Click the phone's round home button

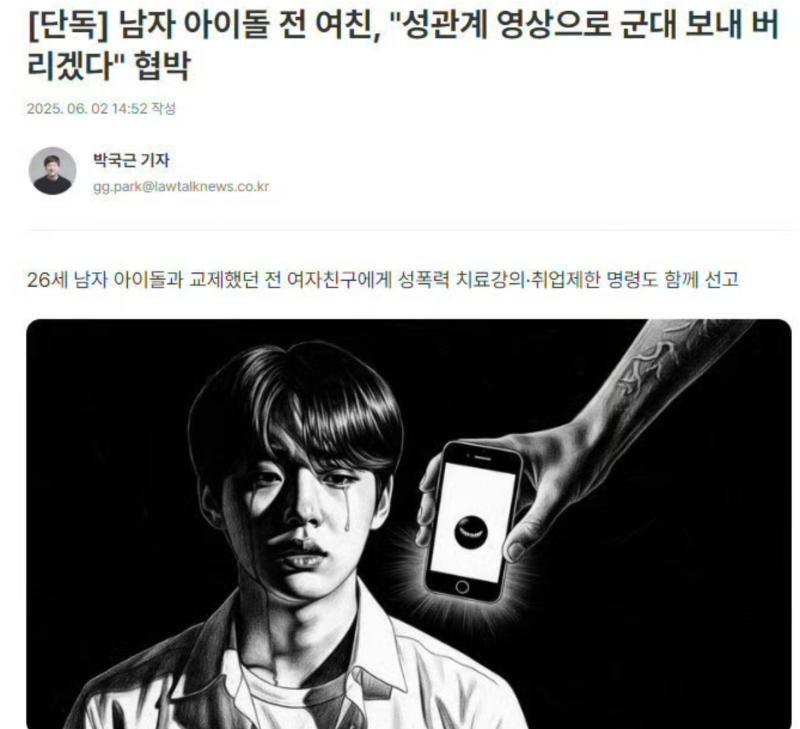click(462, 587)
